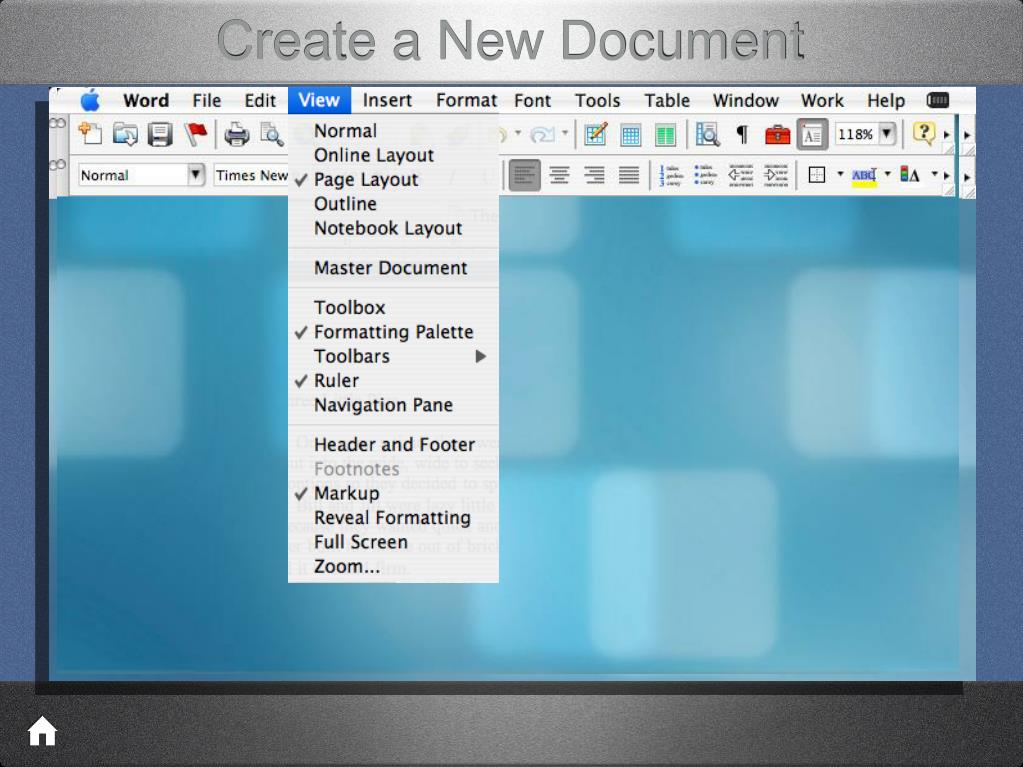Choose Normal in the View menu
The height and width of the screenshot is (767, 1023).
pyautogui.click(x=393, y=131)
